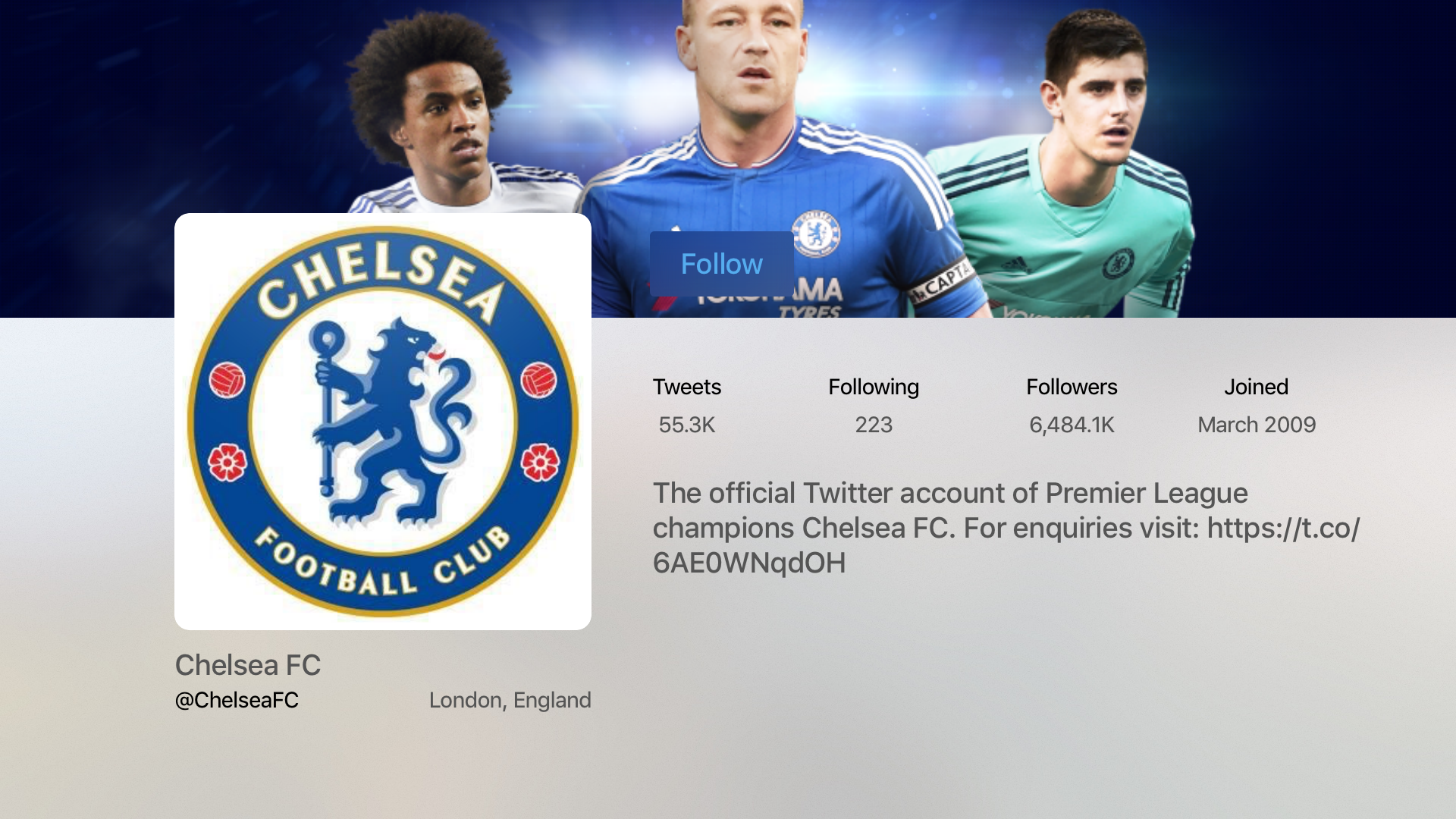Click the header banner player photo
Screen dimensions: 1456x819
click(728, 158)
